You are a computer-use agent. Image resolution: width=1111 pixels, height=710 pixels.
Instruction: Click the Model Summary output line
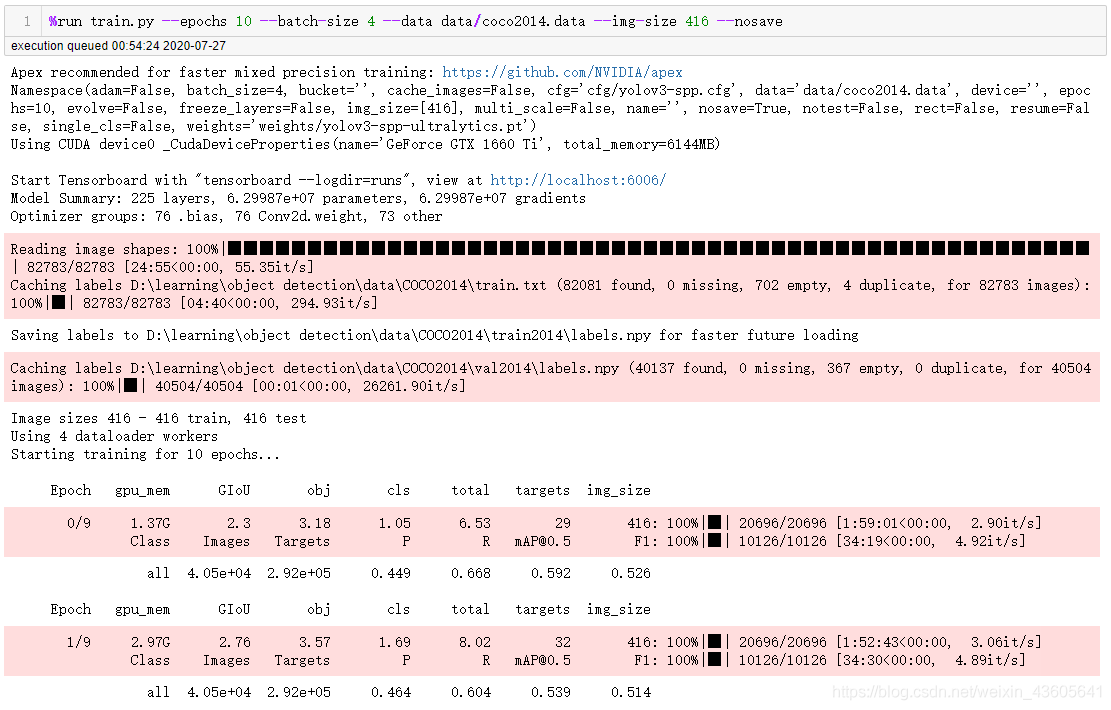[298, 198]
